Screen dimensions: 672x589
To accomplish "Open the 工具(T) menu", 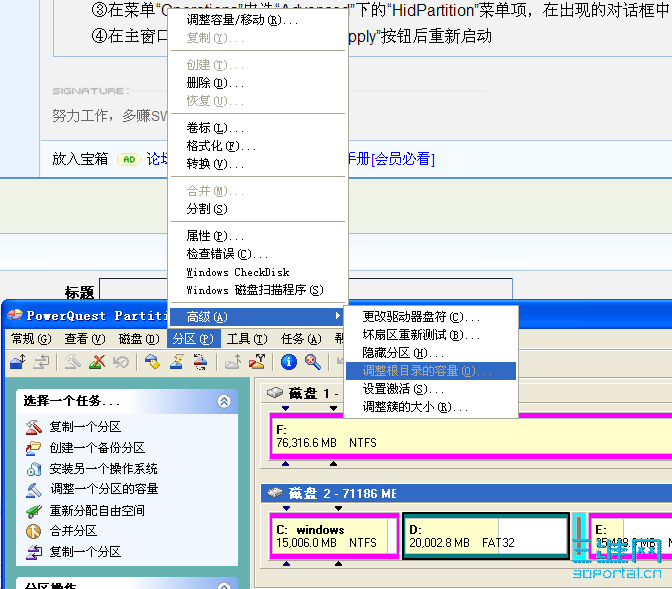I will [247, 339].
